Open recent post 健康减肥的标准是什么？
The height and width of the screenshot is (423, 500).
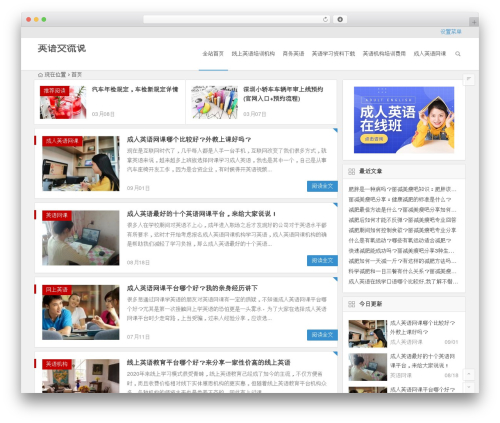(400, 199)
